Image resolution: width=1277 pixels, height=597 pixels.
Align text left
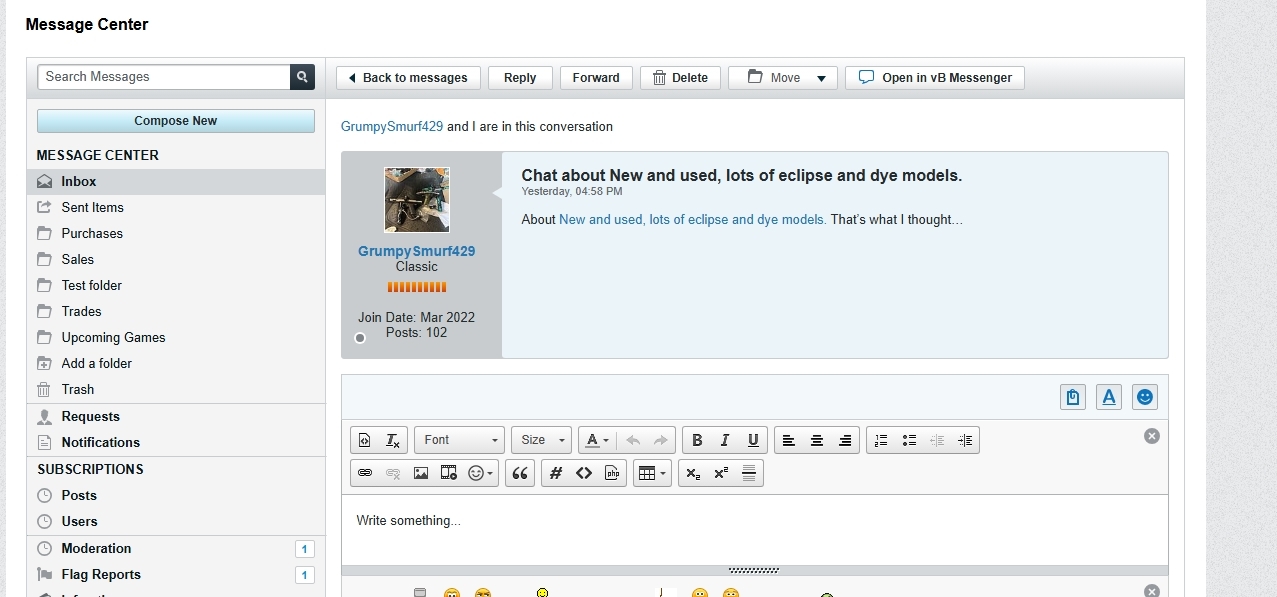[789, 440]
